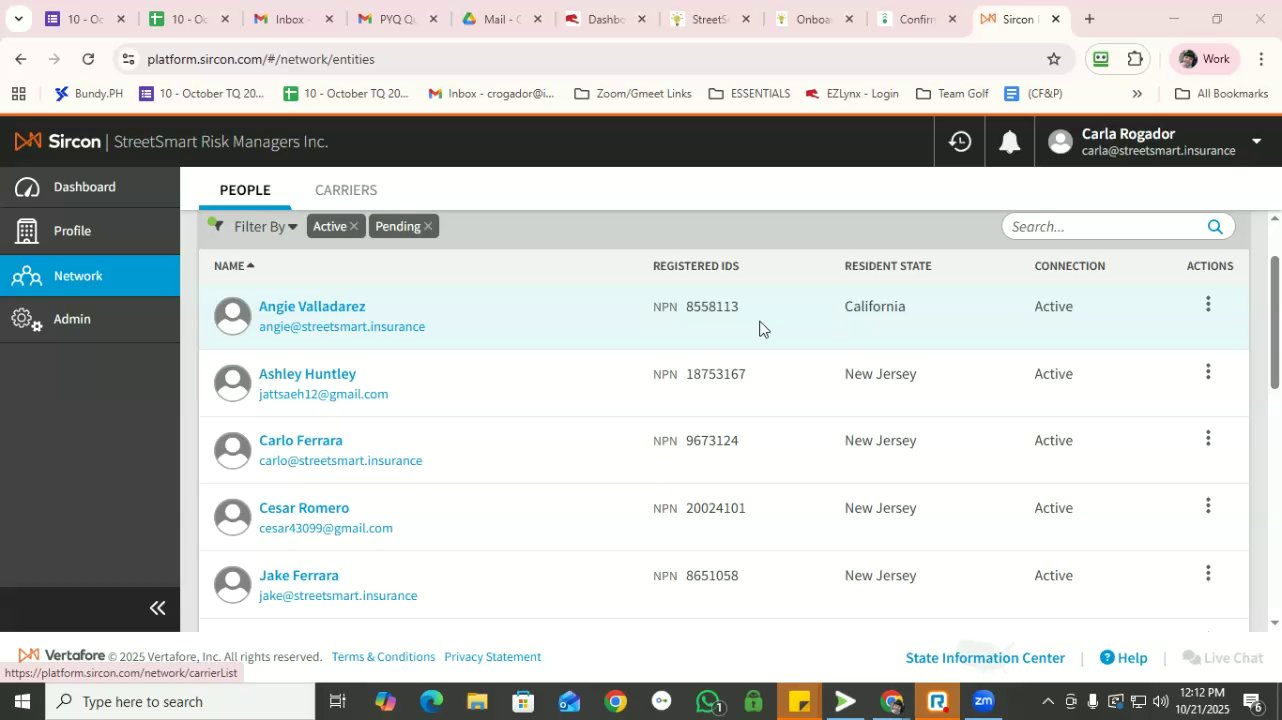Switch to the Onboa browser tab
The image size is (1282, 720).
[812, 19]
